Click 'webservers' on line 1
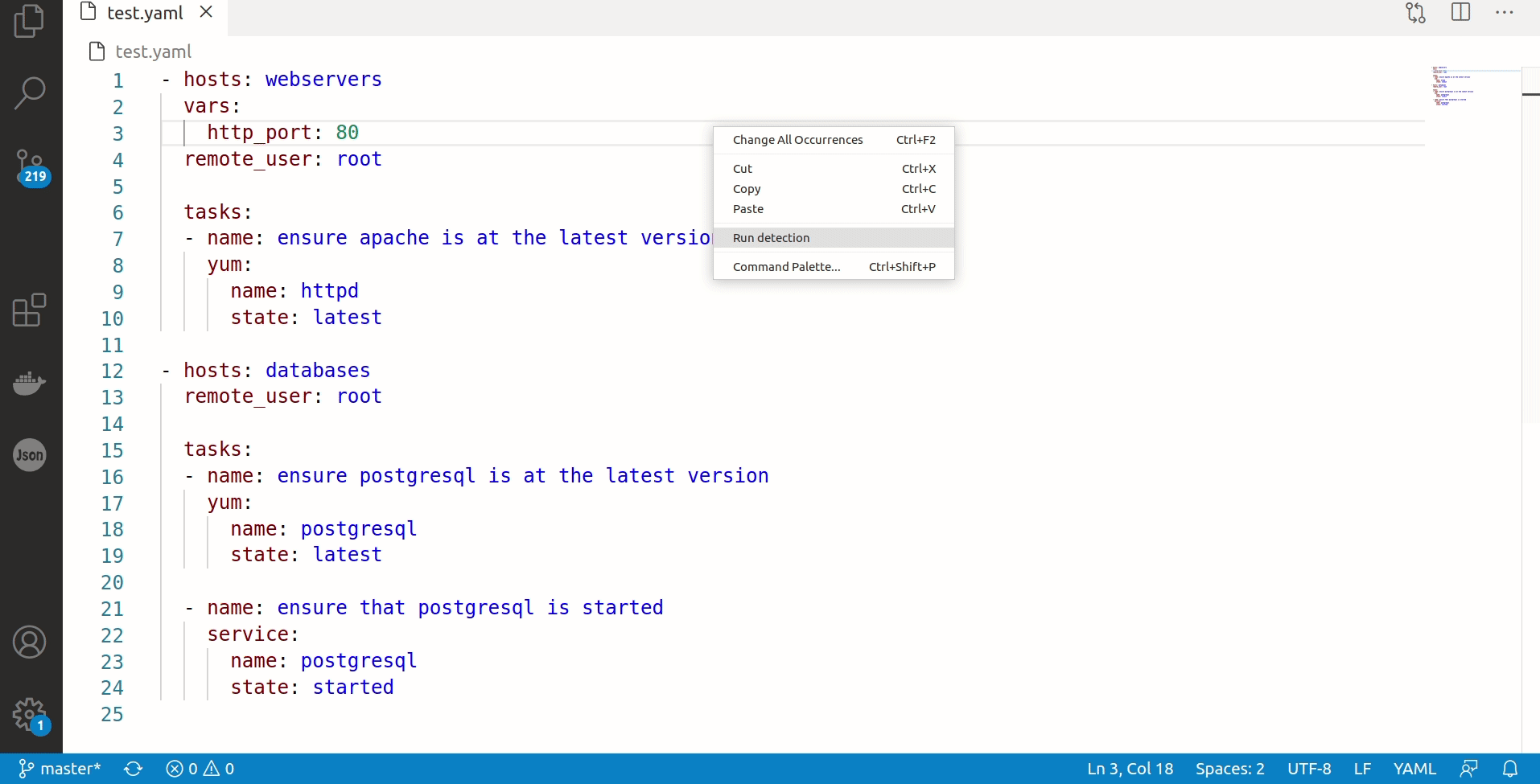 (x=323, y=80)
